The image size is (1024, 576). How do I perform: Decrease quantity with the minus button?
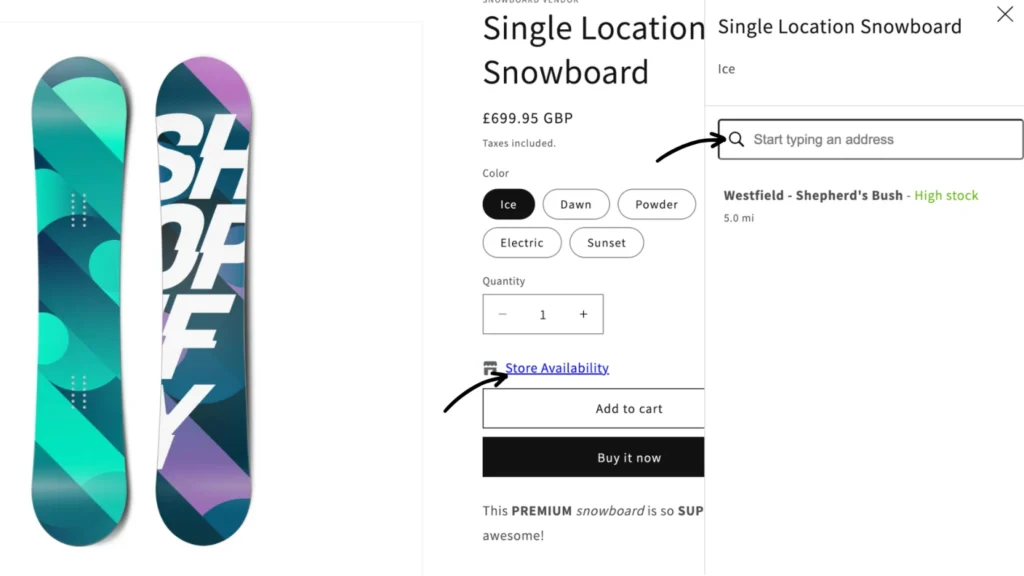pyautogui.click(x=503, y=315)
